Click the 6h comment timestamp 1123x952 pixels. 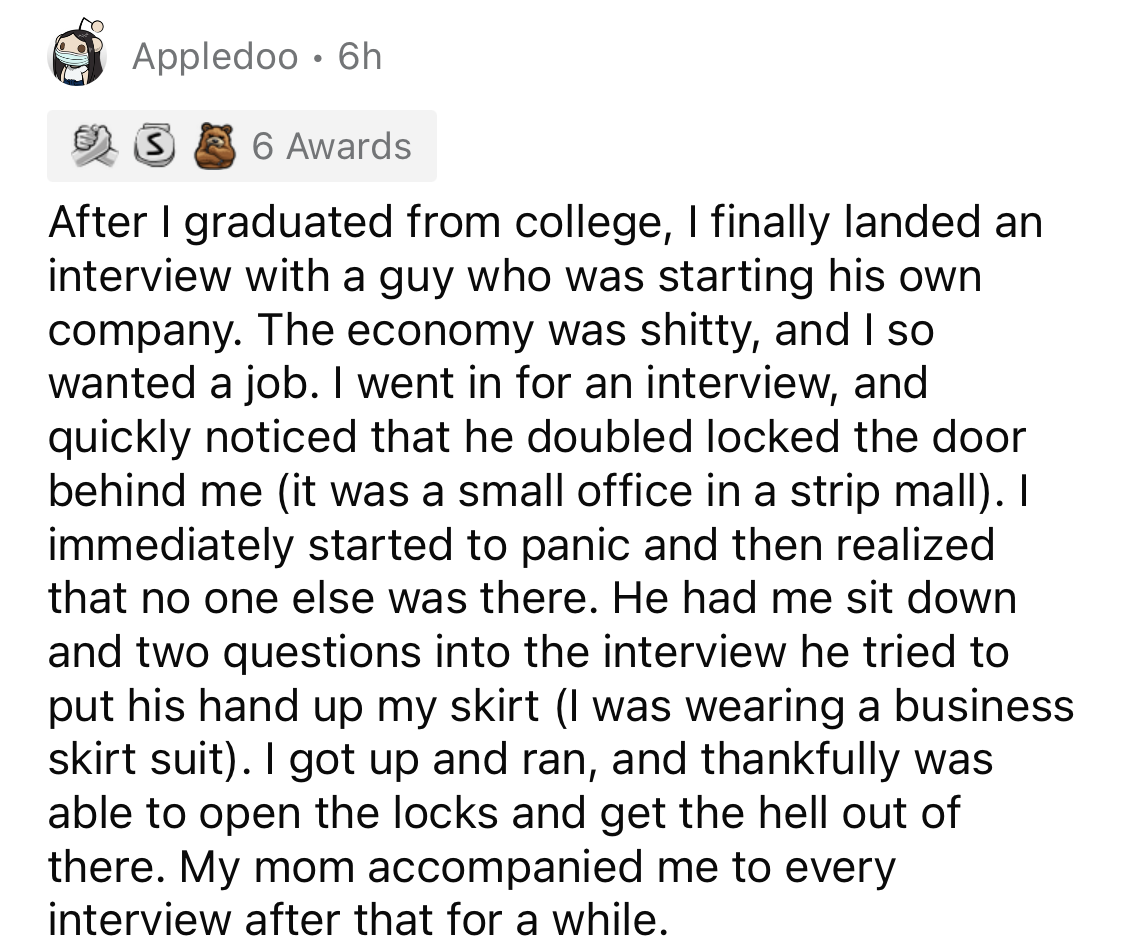point(360,57)
